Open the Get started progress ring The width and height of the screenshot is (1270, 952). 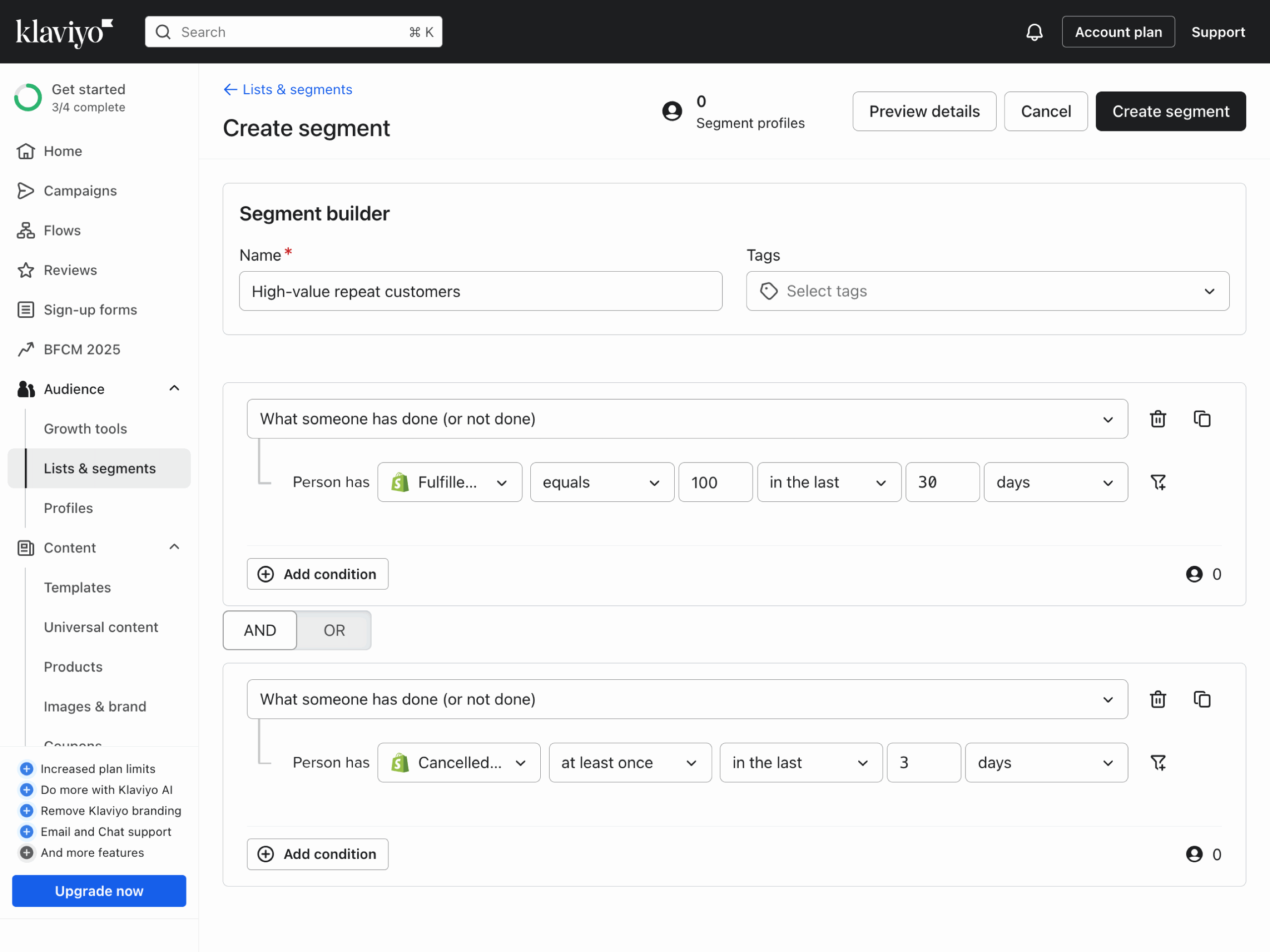[28, 98]
